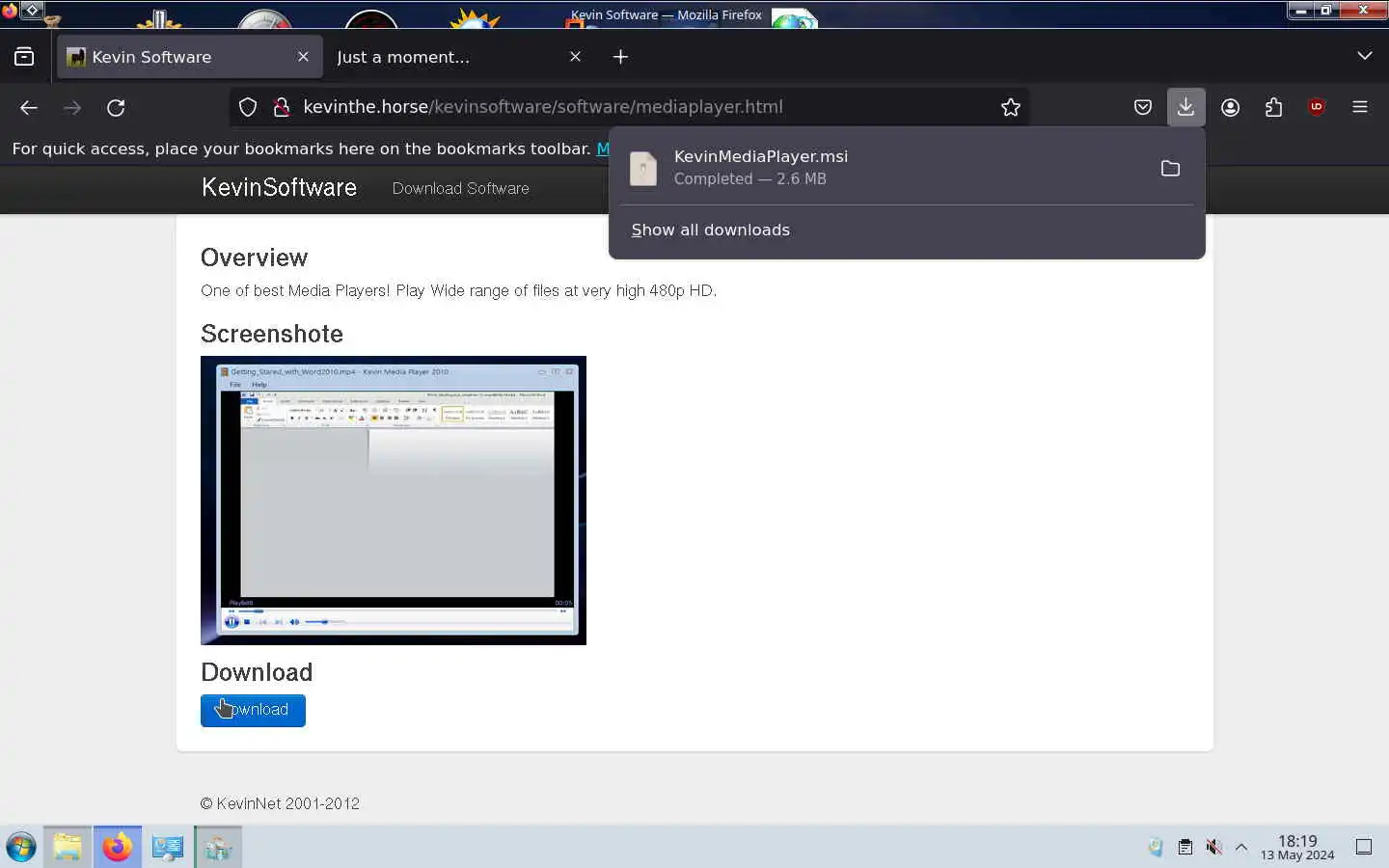Image resolution: width=1389 pixels, height=868 pixels.
Task: Open file explorer from taskbar
Action: pyautogui.click(x=68, y=847)
